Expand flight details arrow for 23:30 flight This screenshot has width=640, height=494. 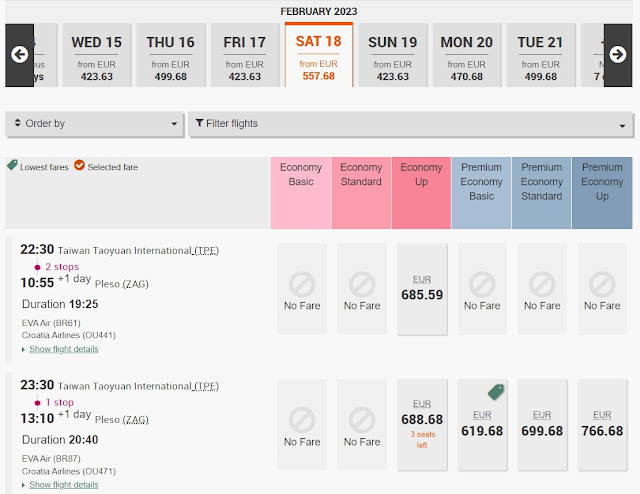pyautogui.click(x=23, y=485)
